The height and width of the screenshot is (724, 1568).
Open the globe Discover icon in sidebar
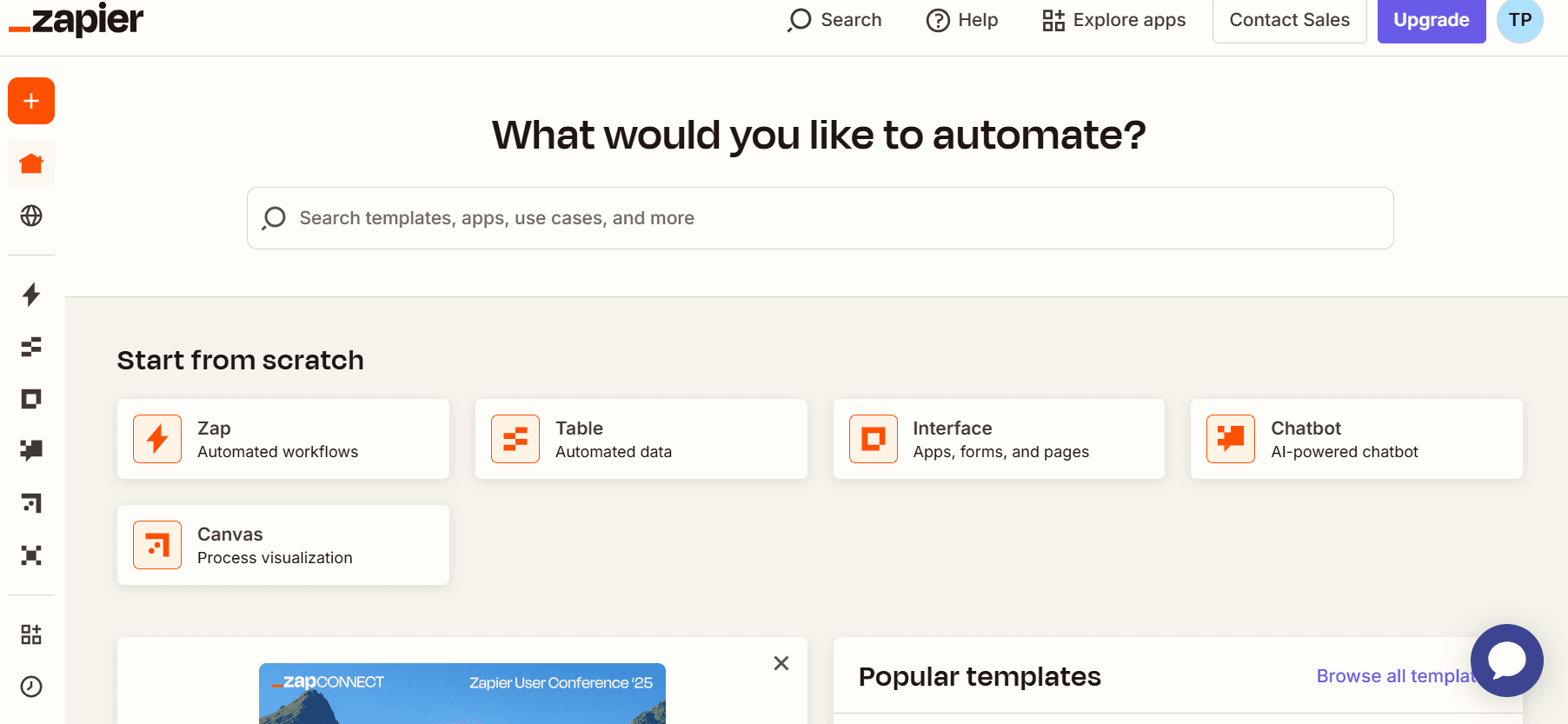coord(31,216)
